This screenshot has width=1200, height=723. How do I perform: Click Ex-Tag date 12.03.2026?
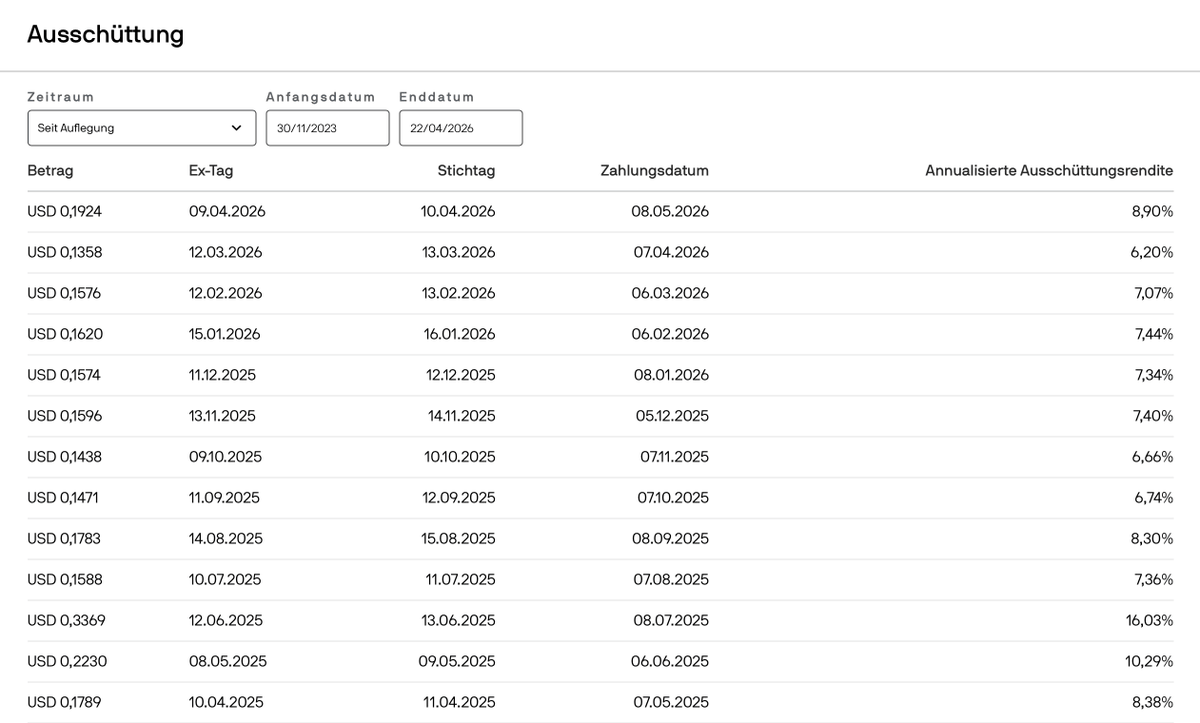(x=226, y=253)
